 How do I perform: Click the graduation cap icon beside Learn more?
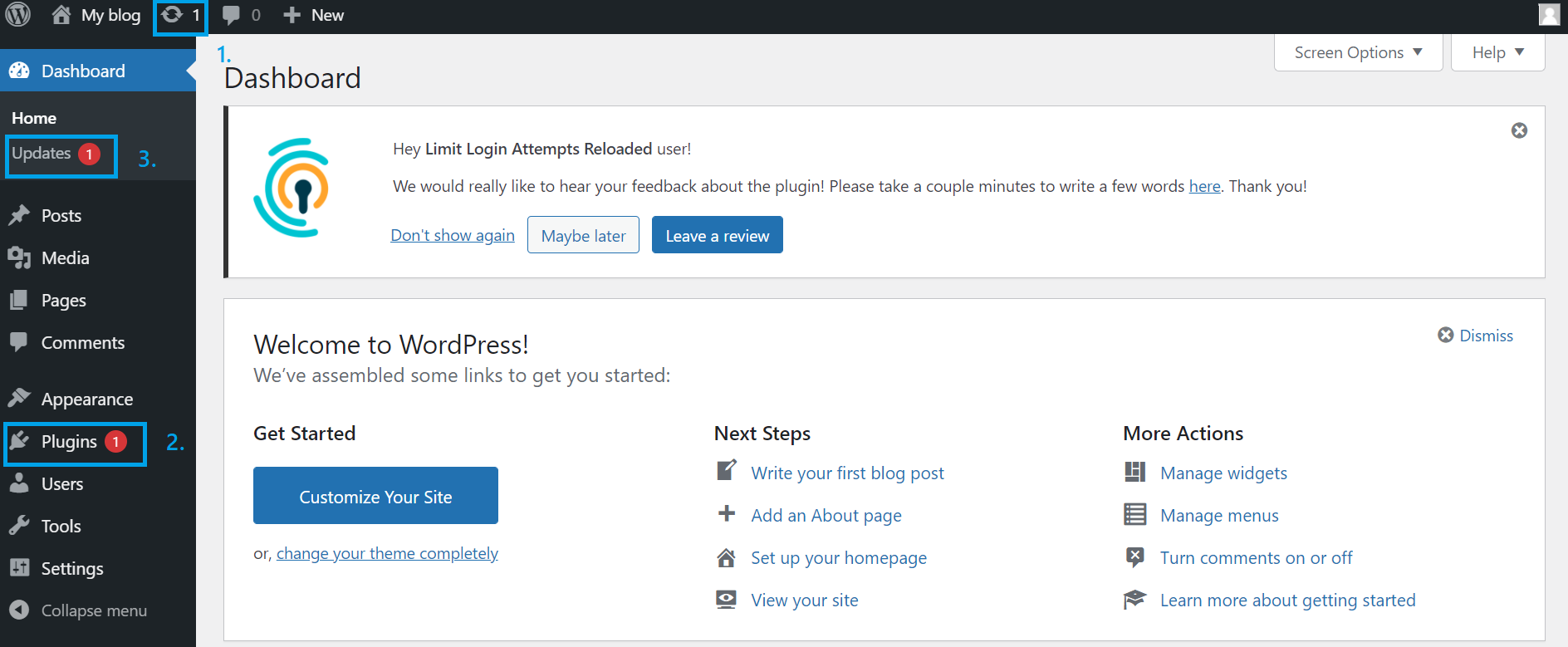(x=1135, y=599)
